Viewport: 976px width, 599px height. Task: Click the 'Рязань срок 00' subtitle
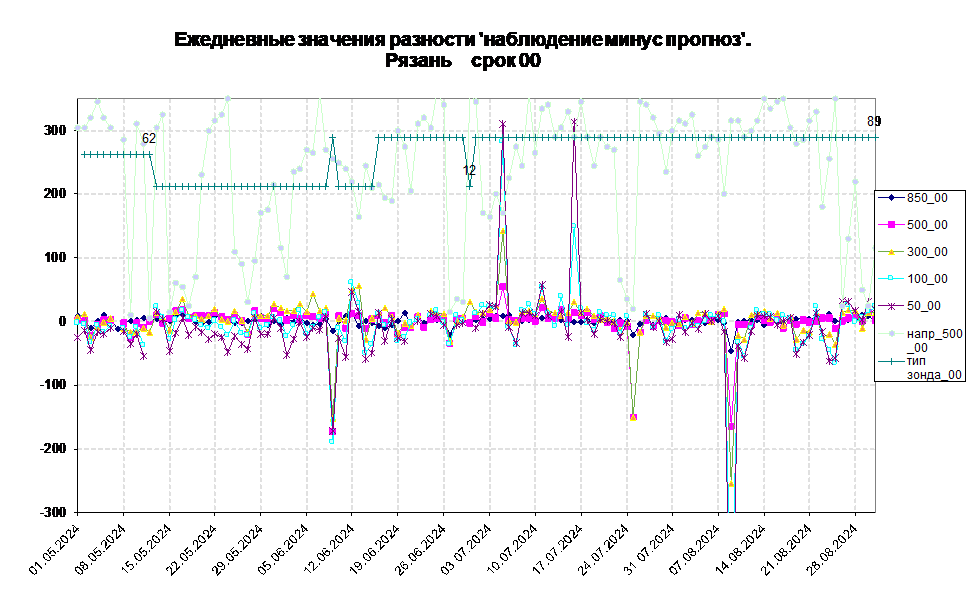click(x=462, y=60)
